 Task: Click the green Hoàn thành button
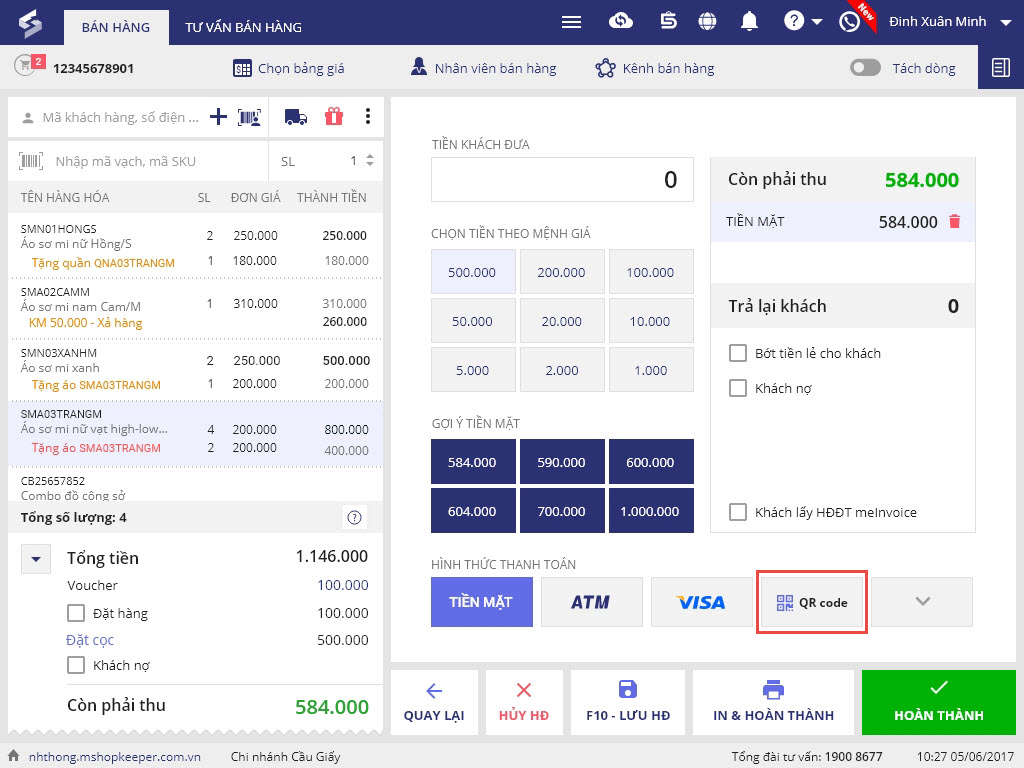(x=938, y=703)
